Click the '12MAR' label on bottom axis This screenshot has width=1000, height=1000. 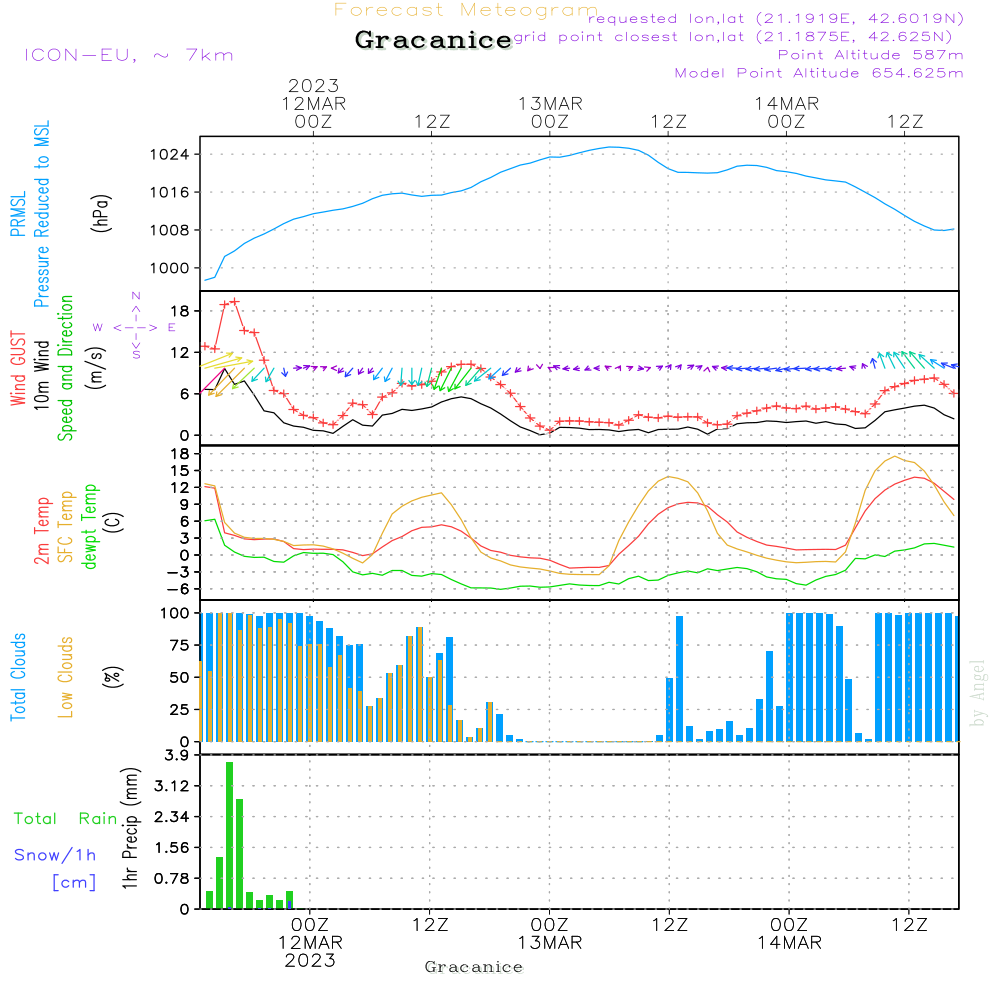click(x=311, y=943)
